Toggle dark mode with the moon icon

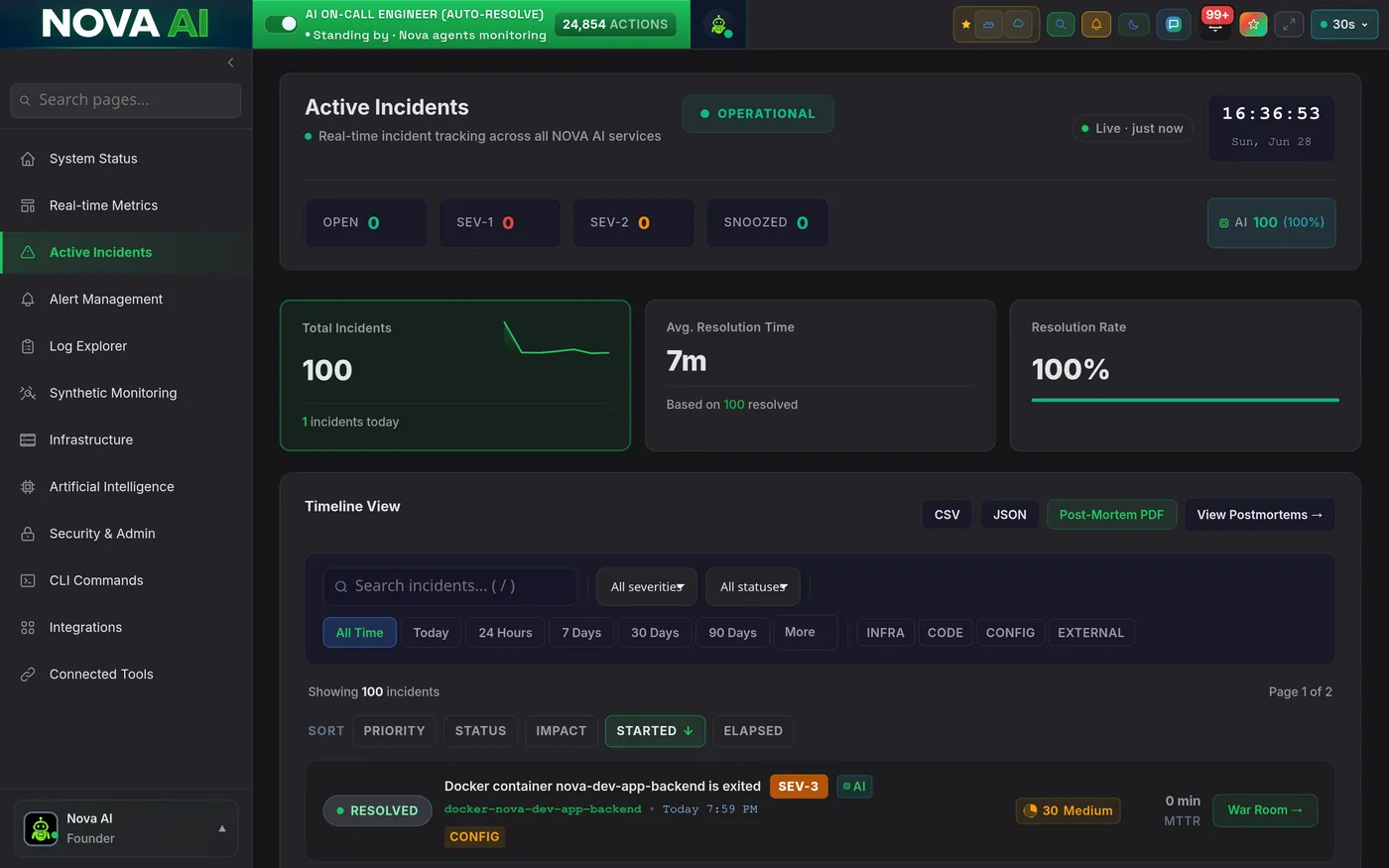pyautogui.click(x=1134, y=25)
